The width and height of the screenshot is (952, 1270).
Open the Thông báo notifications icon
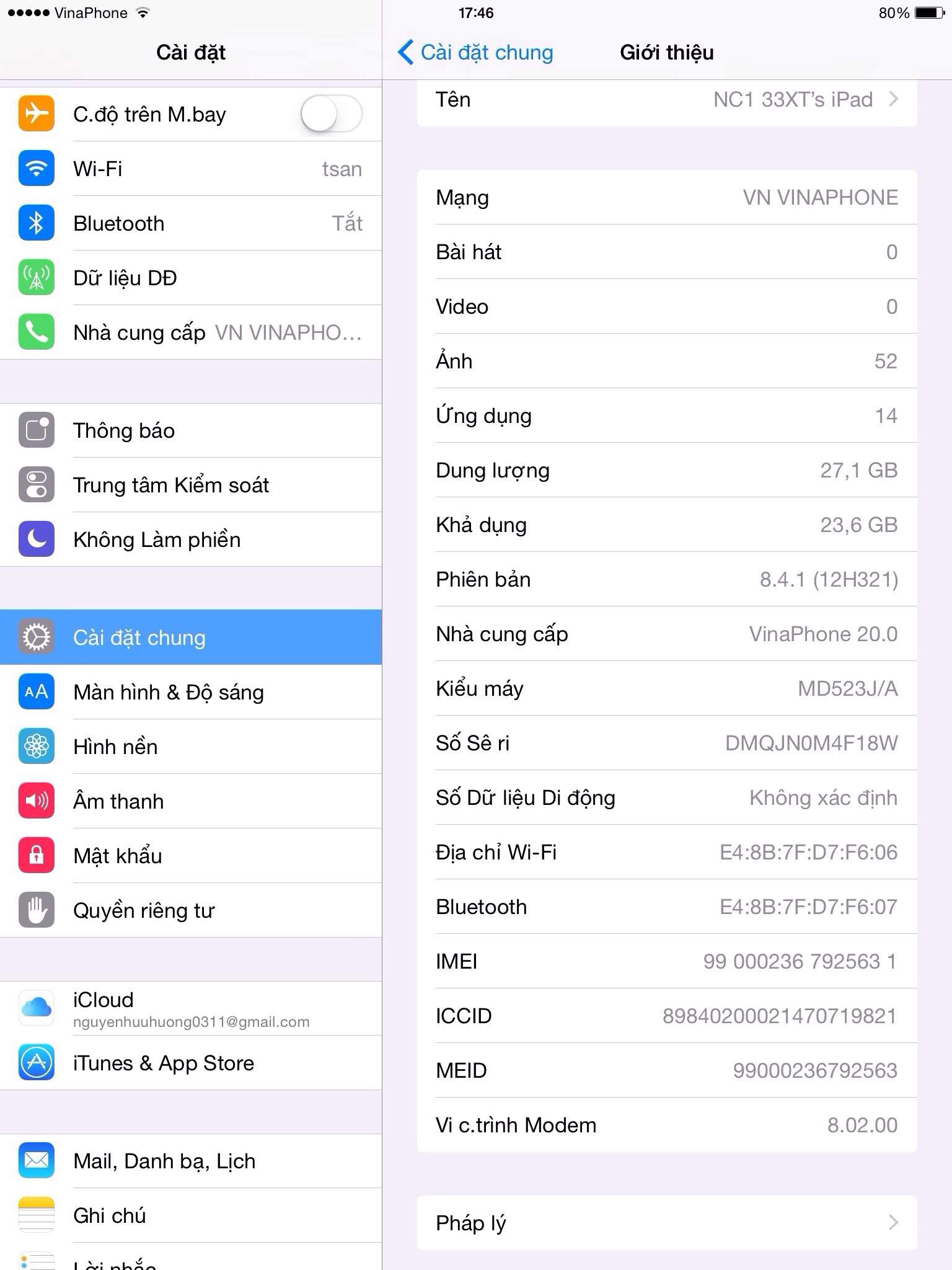37,430
